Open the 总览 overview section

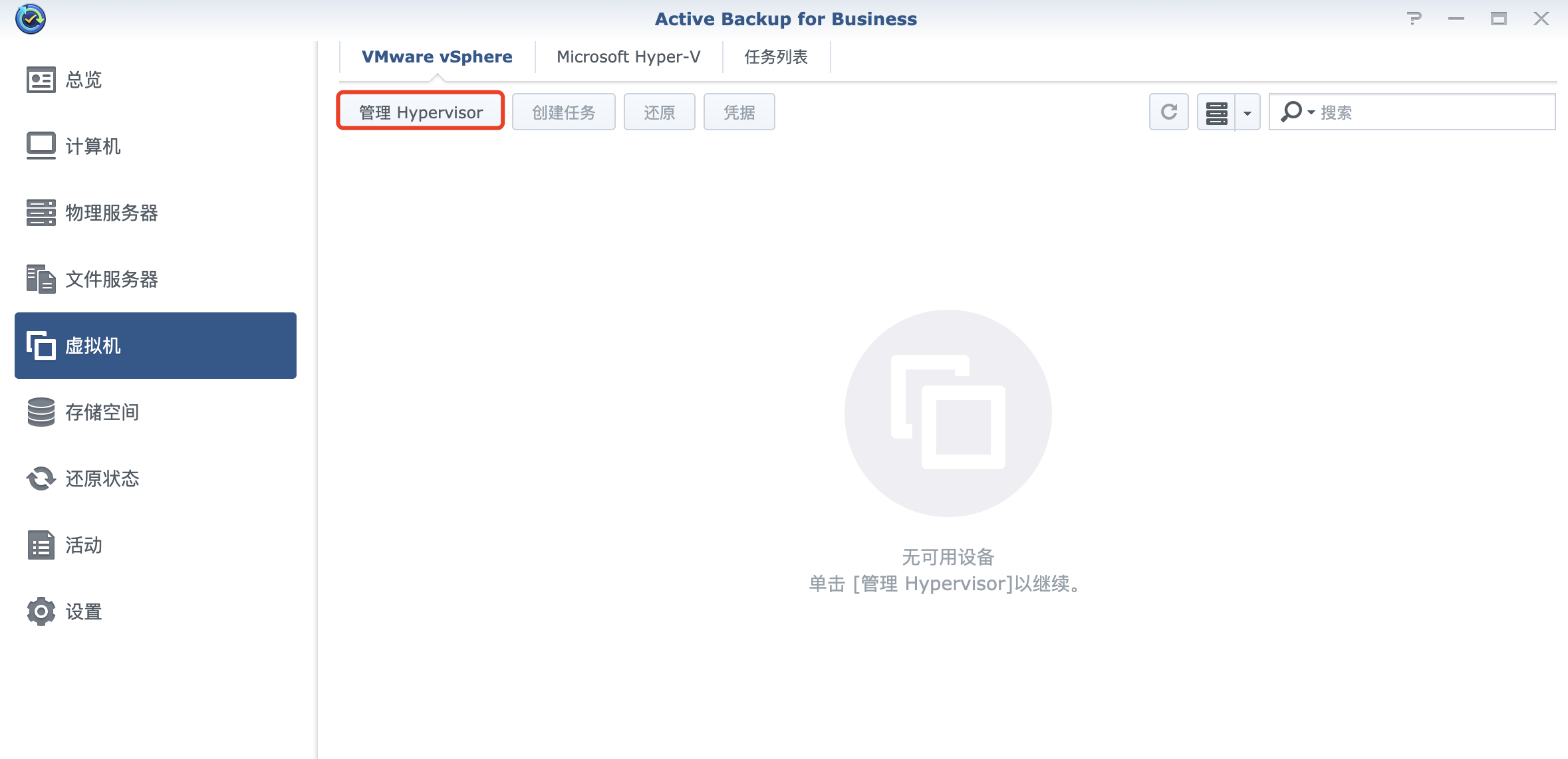pos(83,80)
